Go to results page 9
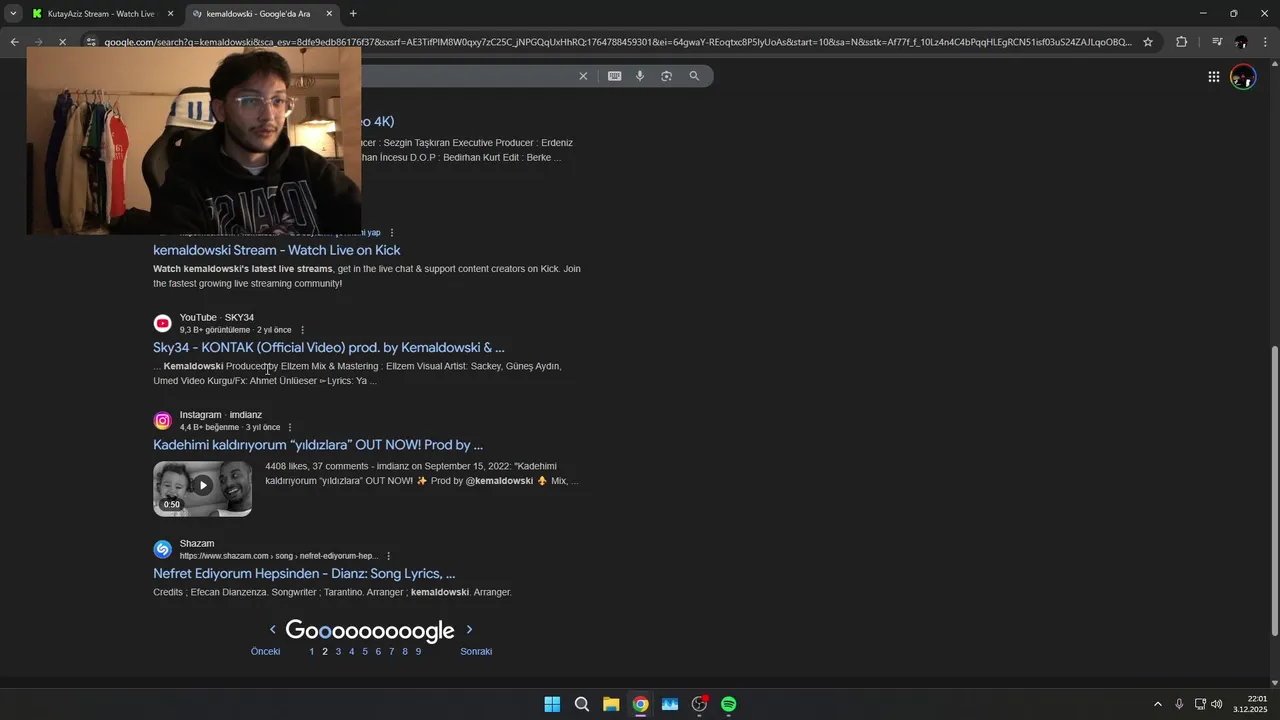Screen dimensions: 1280x720 [418, 652]
